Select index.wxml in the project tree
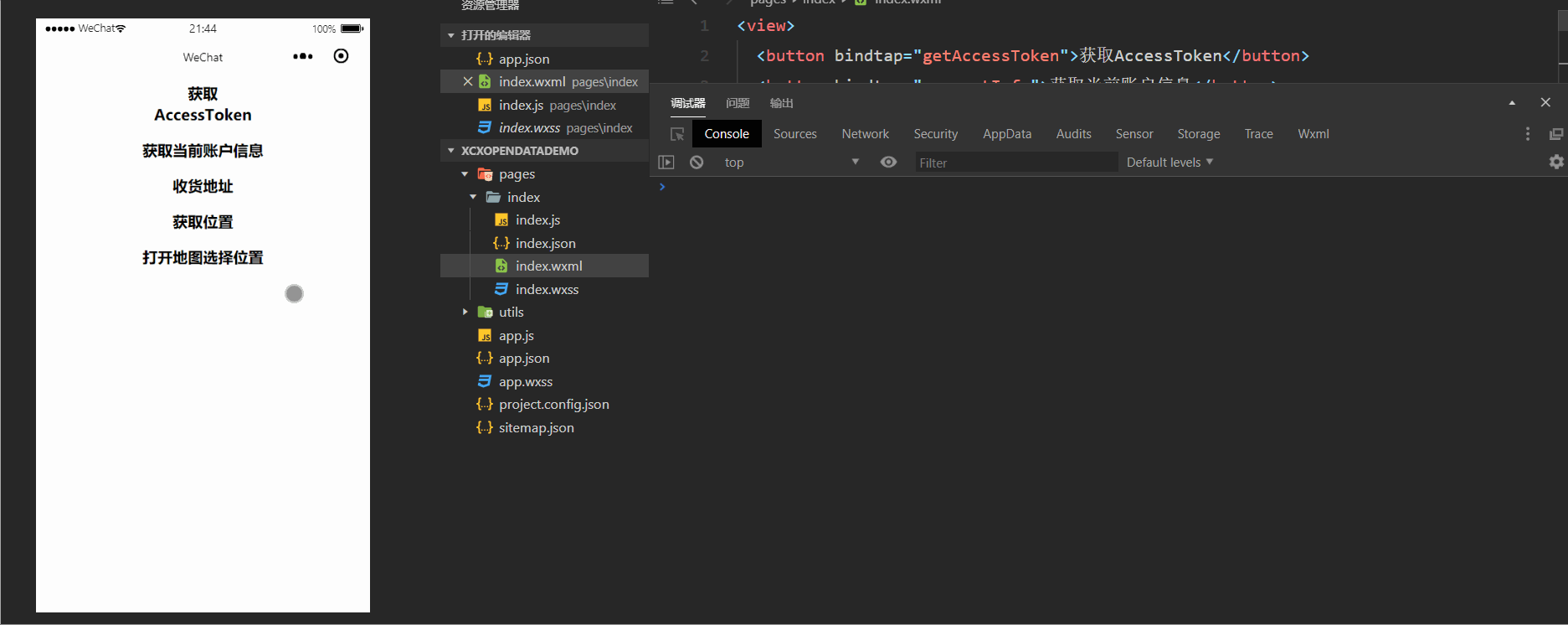1568x625 pixels. pos(548,266)
